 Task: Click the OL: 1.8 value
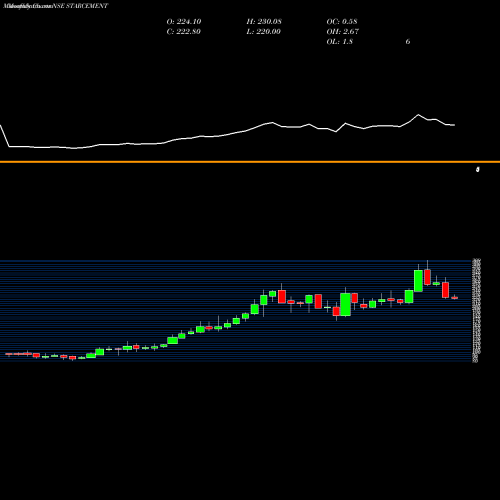[339, 42]
